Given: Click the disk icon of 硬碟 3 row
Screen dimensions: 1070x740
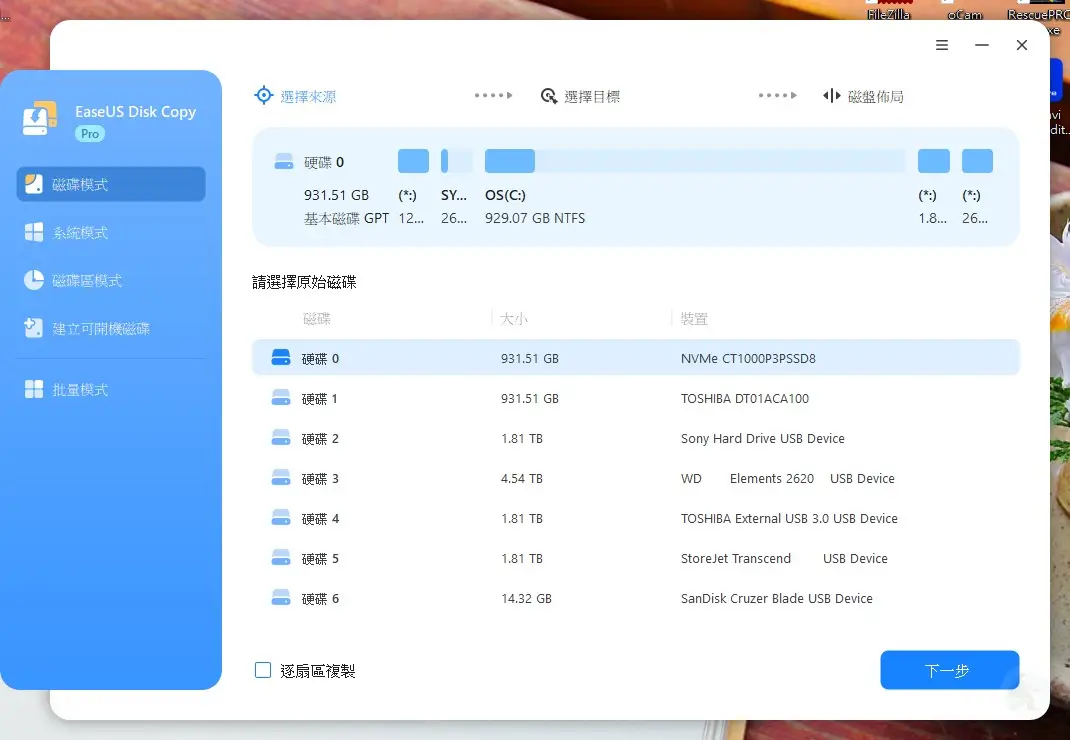Looking at the screenshot, I should point(281,478).
